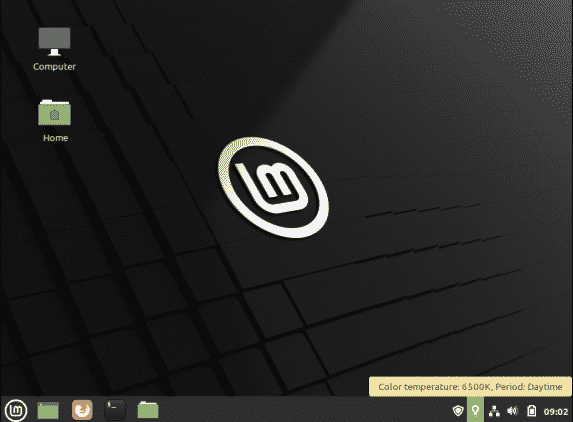This screenshot has width=573, height=422.
Task: Click the Mint logo on the wallpaper
Action: click(273, 187)
